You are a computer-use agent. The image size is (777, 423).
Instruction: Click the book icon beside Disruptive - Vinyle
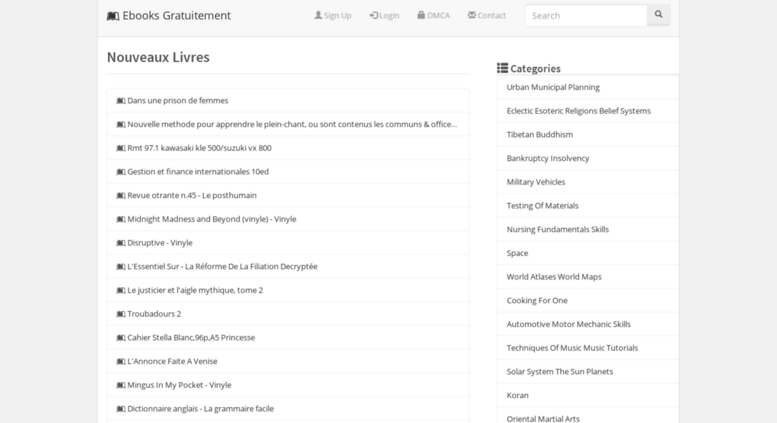point(121,243)
